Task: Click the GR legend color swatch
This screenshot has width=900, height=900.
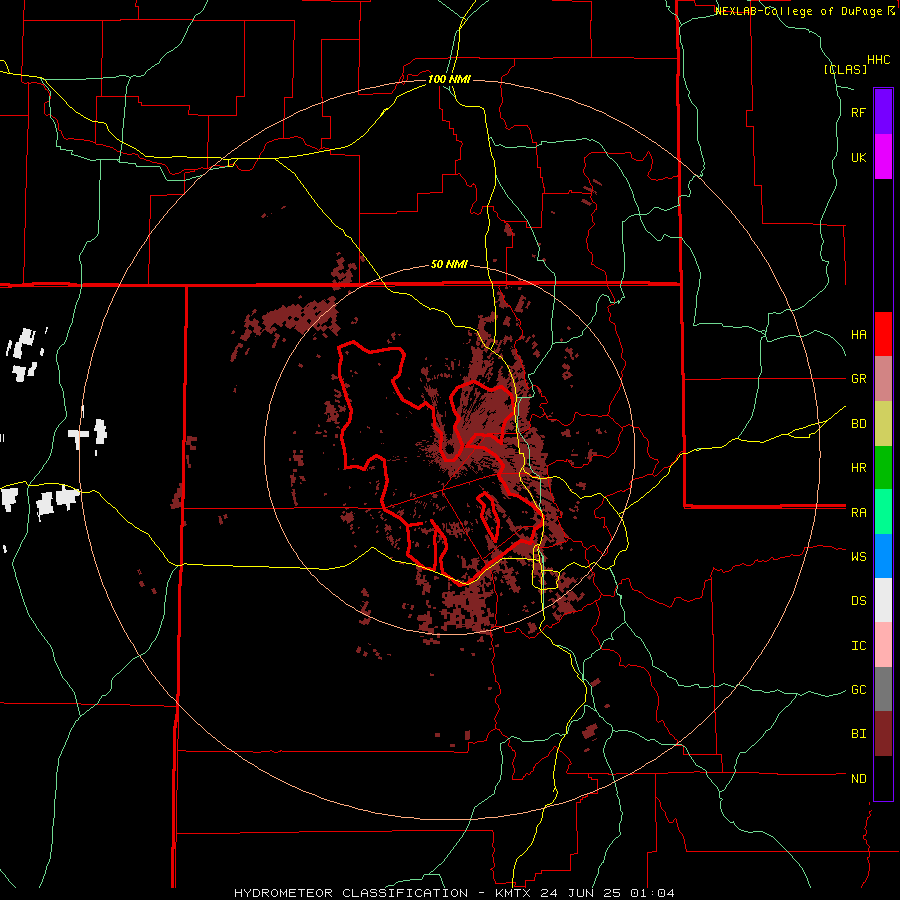Action: point(883,379)
